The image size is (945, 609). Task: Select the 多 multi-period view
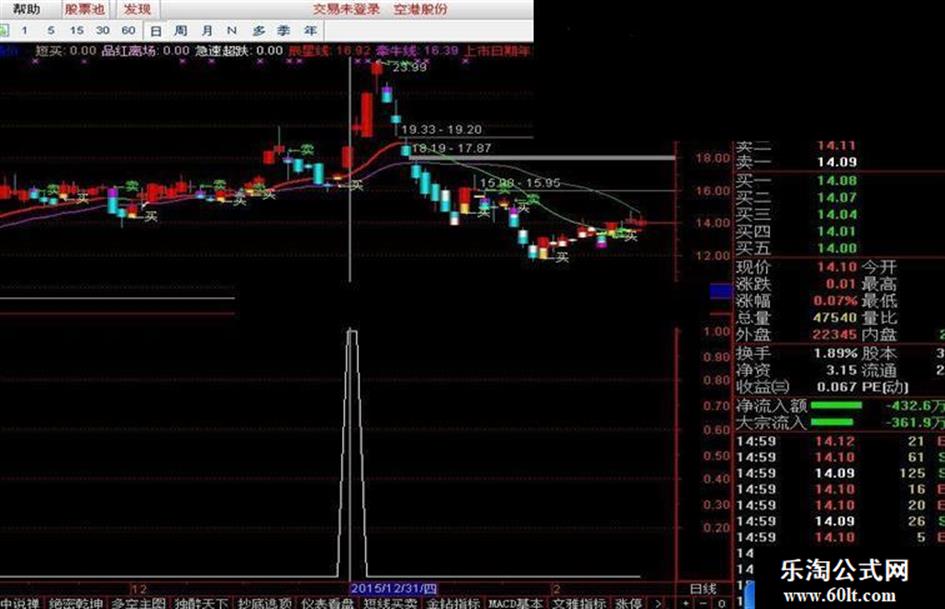coord(259,30)
